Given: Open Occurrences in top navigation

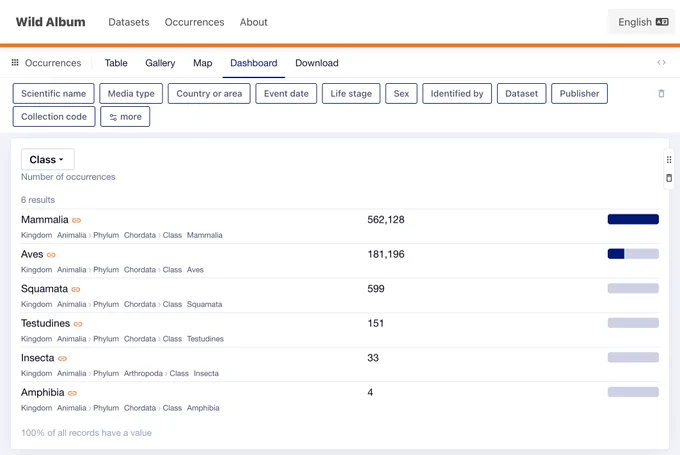Looking at the screenshot, I should tap(194, 22).
